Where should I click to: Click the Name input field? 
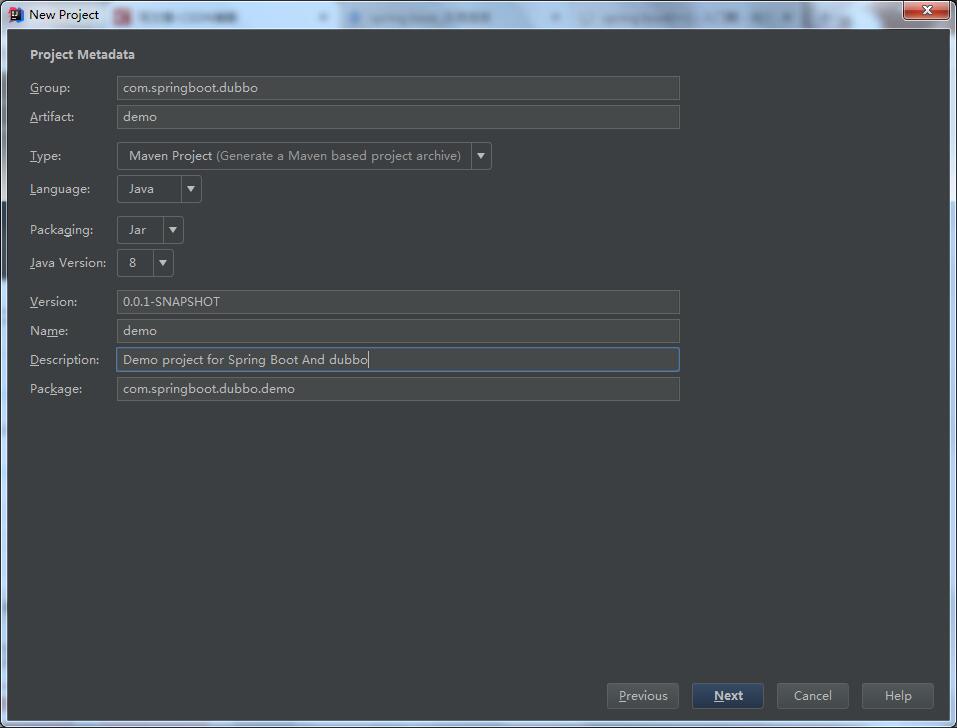pos(398,331)
